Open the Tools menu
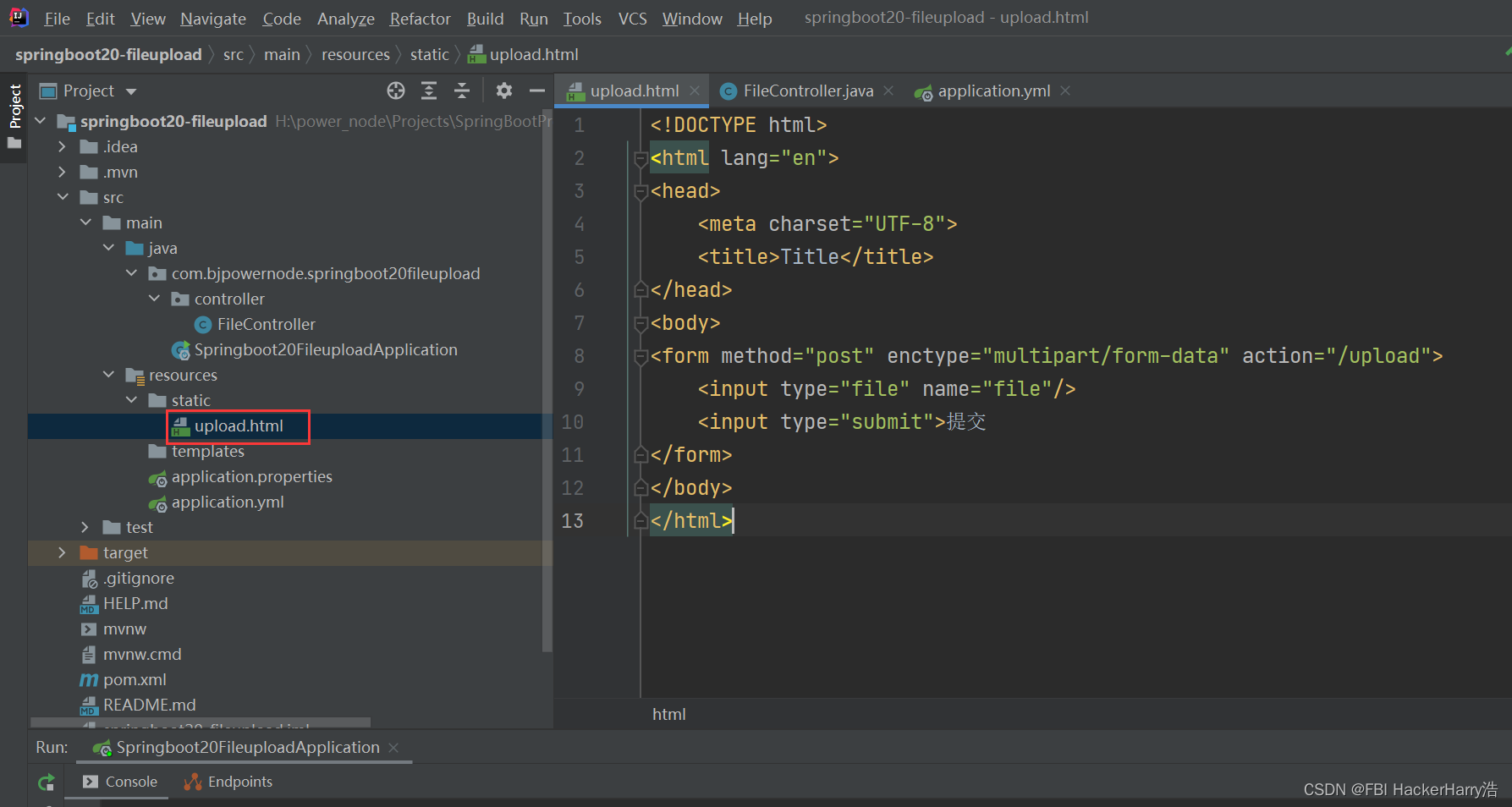Screen dimensions: 1512x807 click(x=582, y=19)
